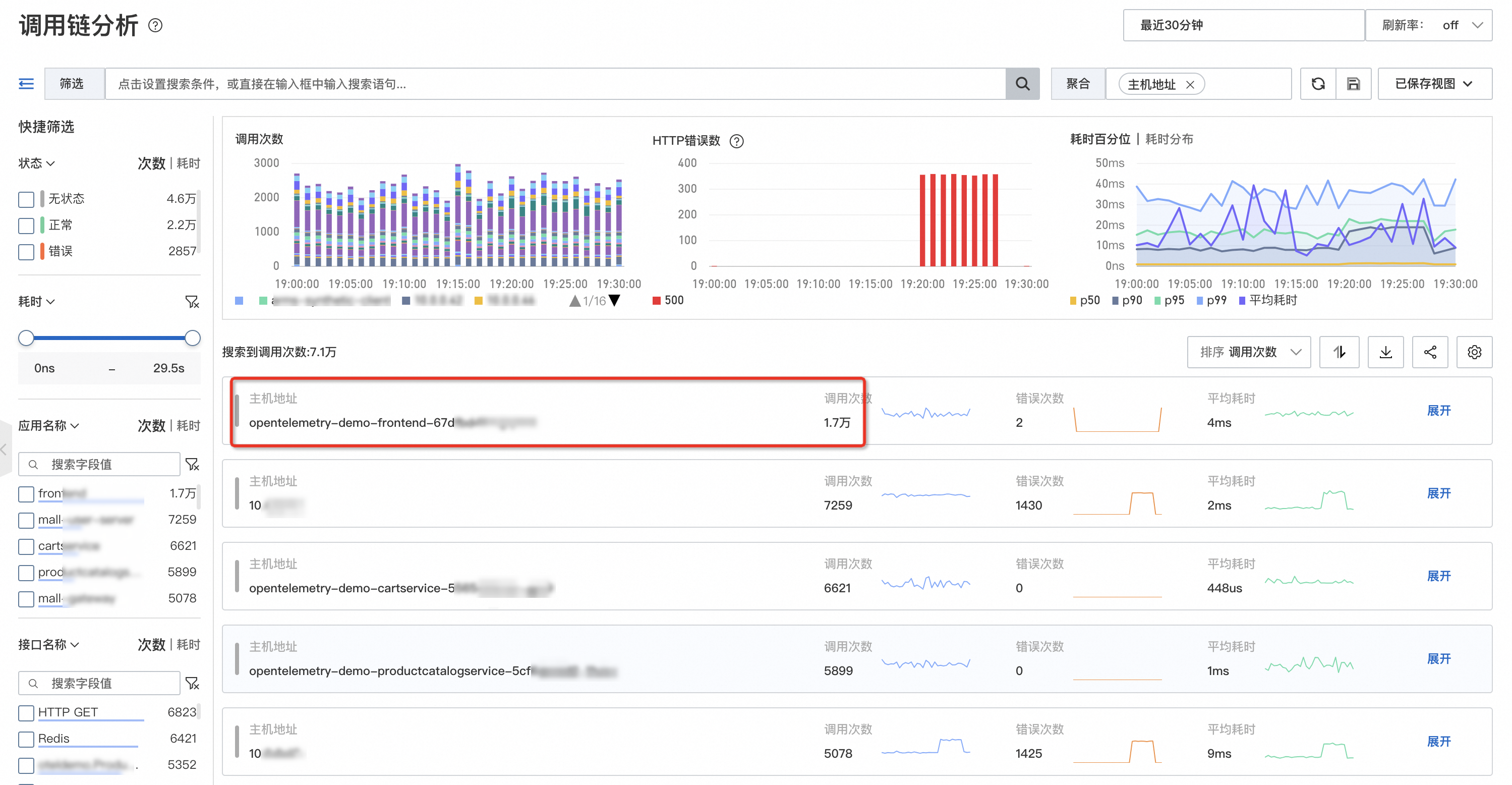Click the download results icon
The width and height of the screenshot is (1512, 785).
pos(1385,352)
